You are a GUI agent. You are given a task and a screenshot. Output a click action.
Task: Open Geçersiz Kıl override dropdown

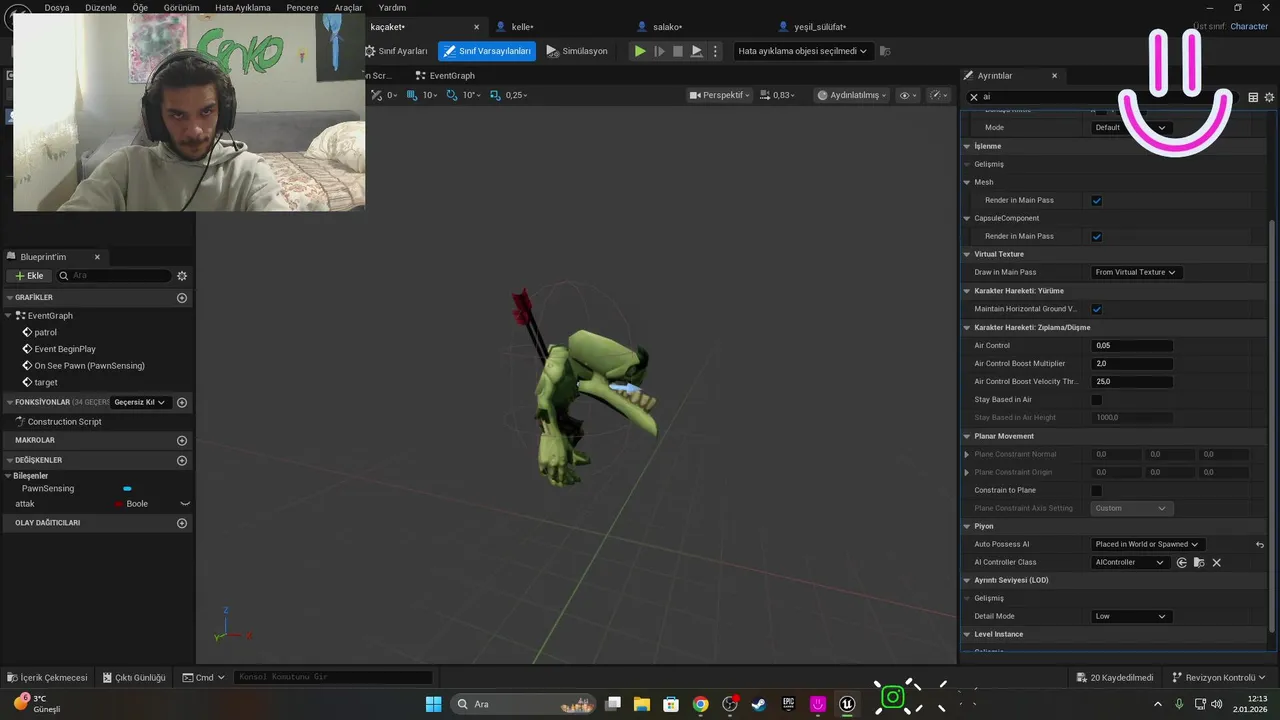[140, 402]
